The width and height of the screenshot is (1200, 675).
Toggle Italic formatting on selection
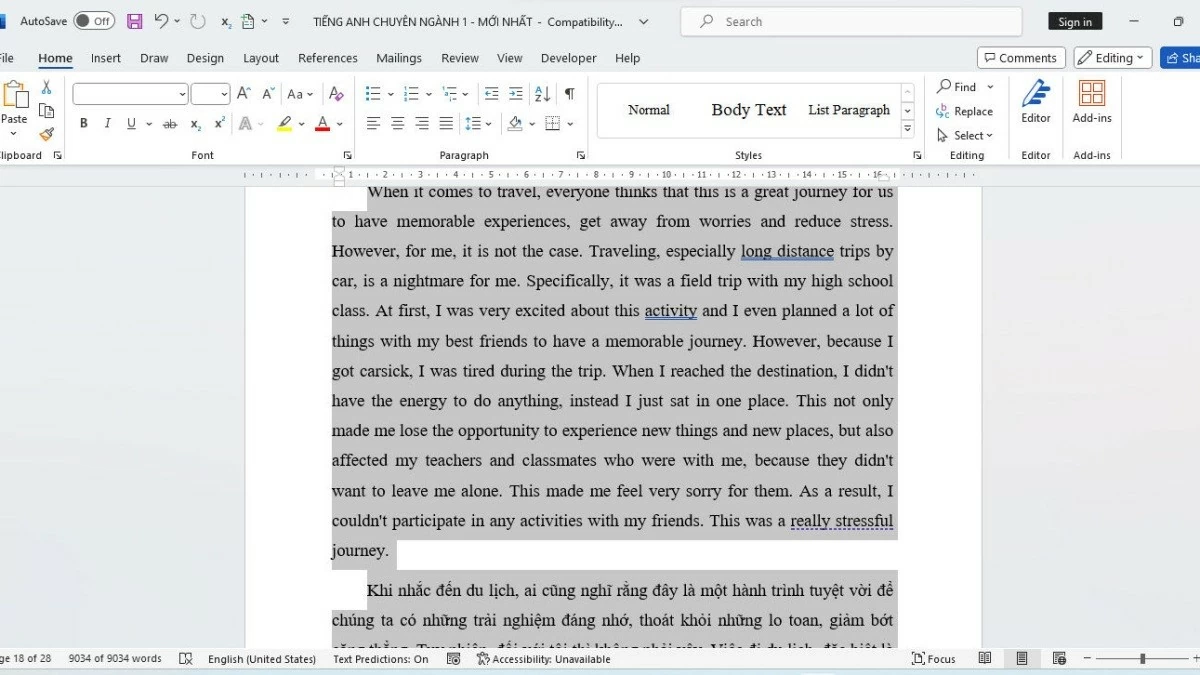[x=107, y=124]
